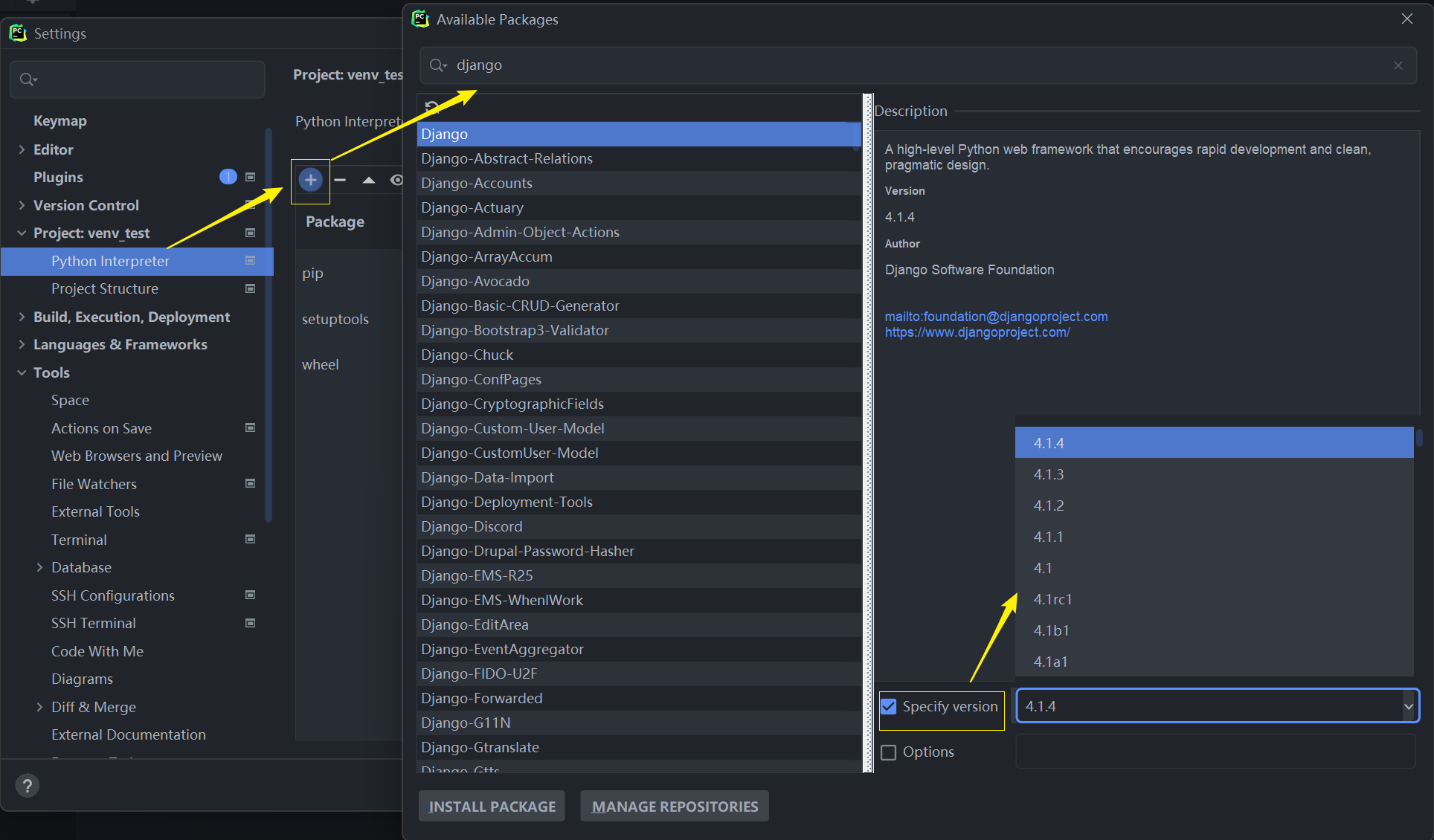The image size is (1434, 840).
Task: Click the minus icon to remove a package
Action: pos(340,180)
